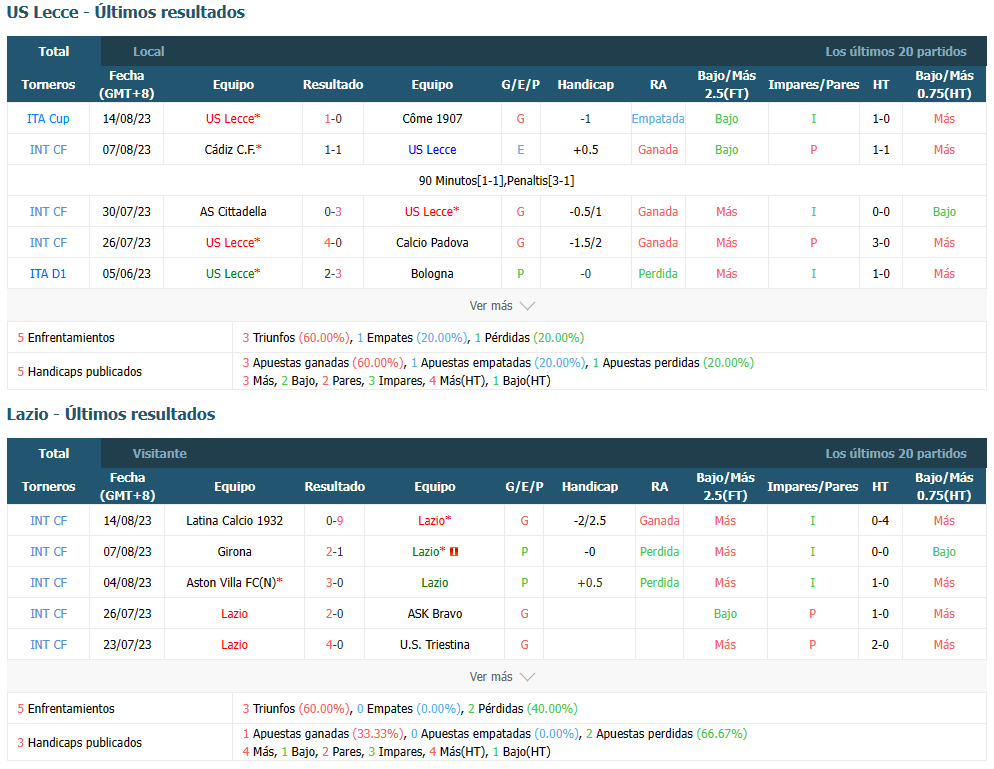994x769 pixels.
Task: Click the Resultado header in US Lecce table
Action: point(333,84)
